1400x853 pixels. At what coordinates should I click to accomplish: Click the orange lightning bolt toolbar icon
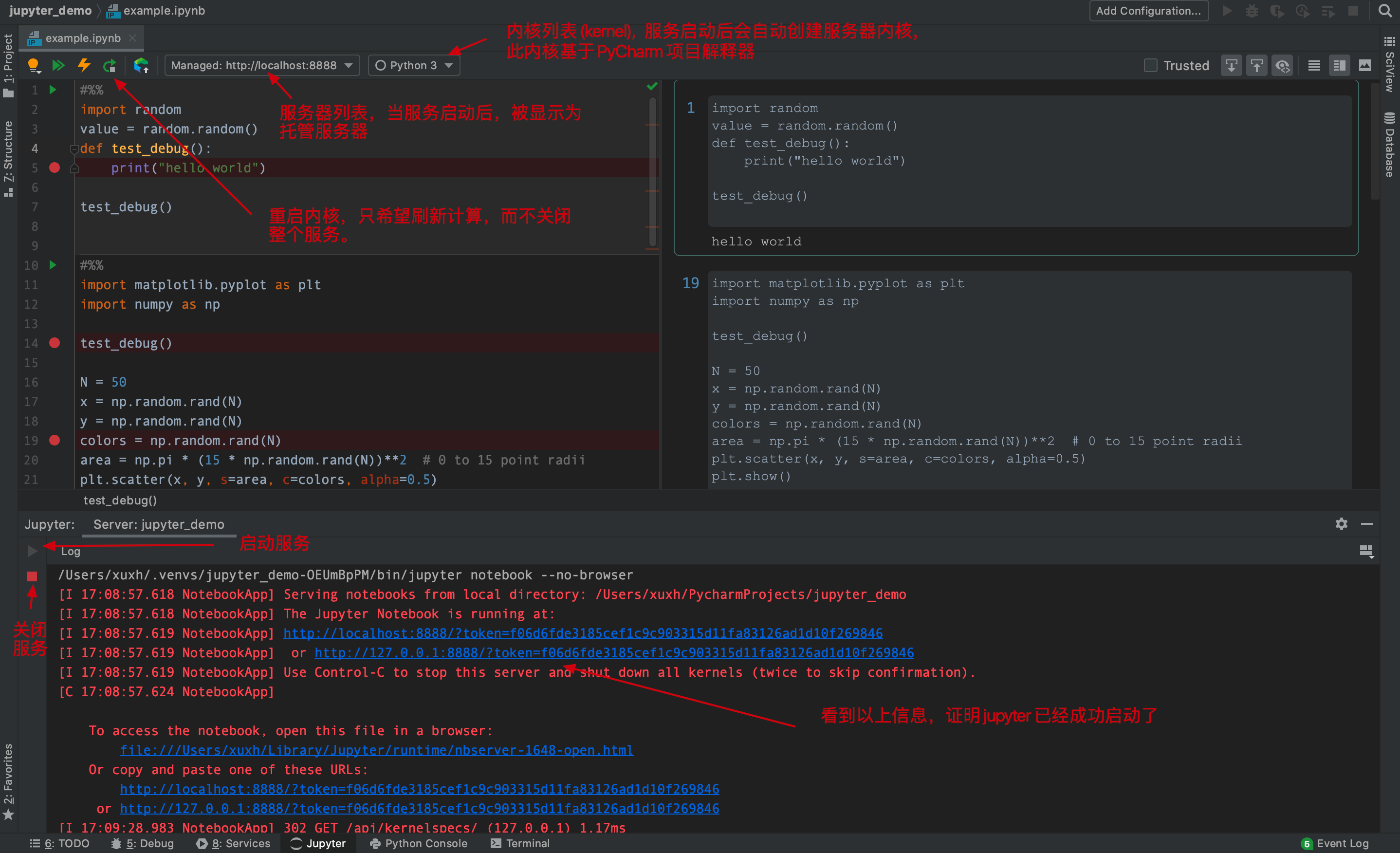(x=84, y=66)
